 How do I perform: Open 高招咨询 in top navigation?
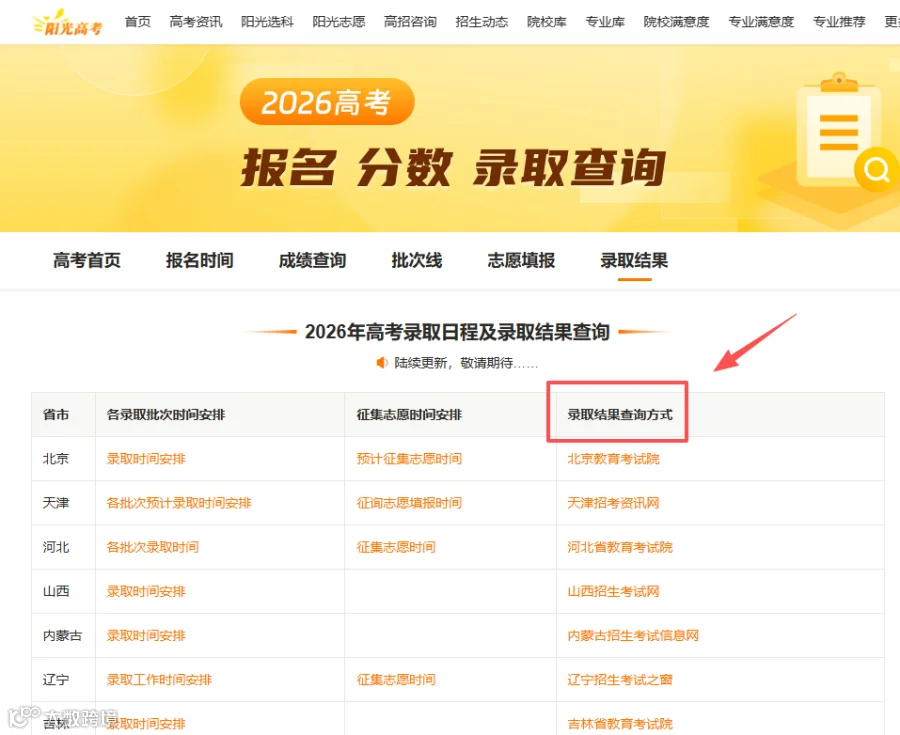tap(410, 22)
